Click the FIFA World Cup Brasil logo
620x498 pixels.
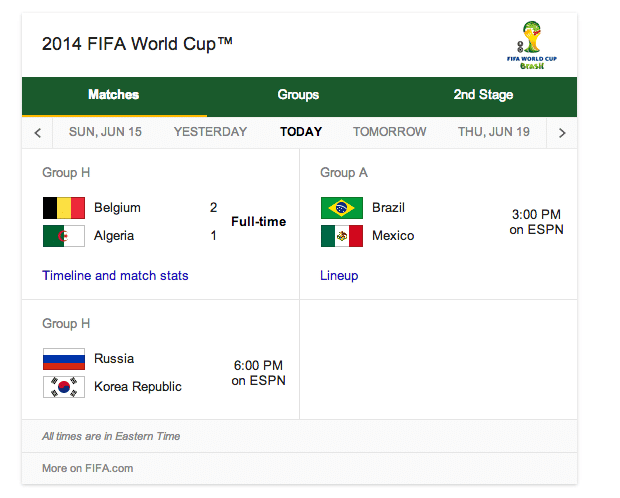pos(532,45)
